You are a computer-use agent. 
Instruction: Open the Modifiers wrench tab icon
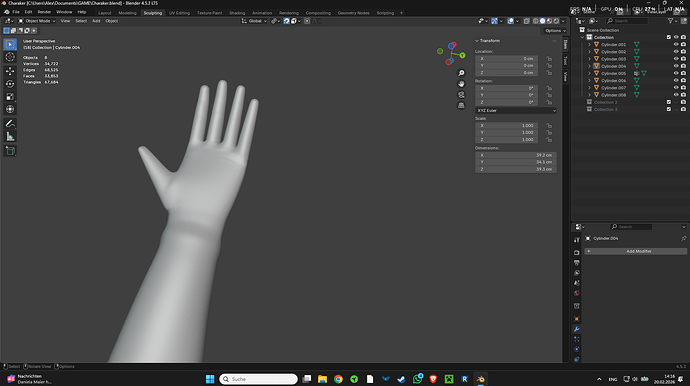[576, 329]
